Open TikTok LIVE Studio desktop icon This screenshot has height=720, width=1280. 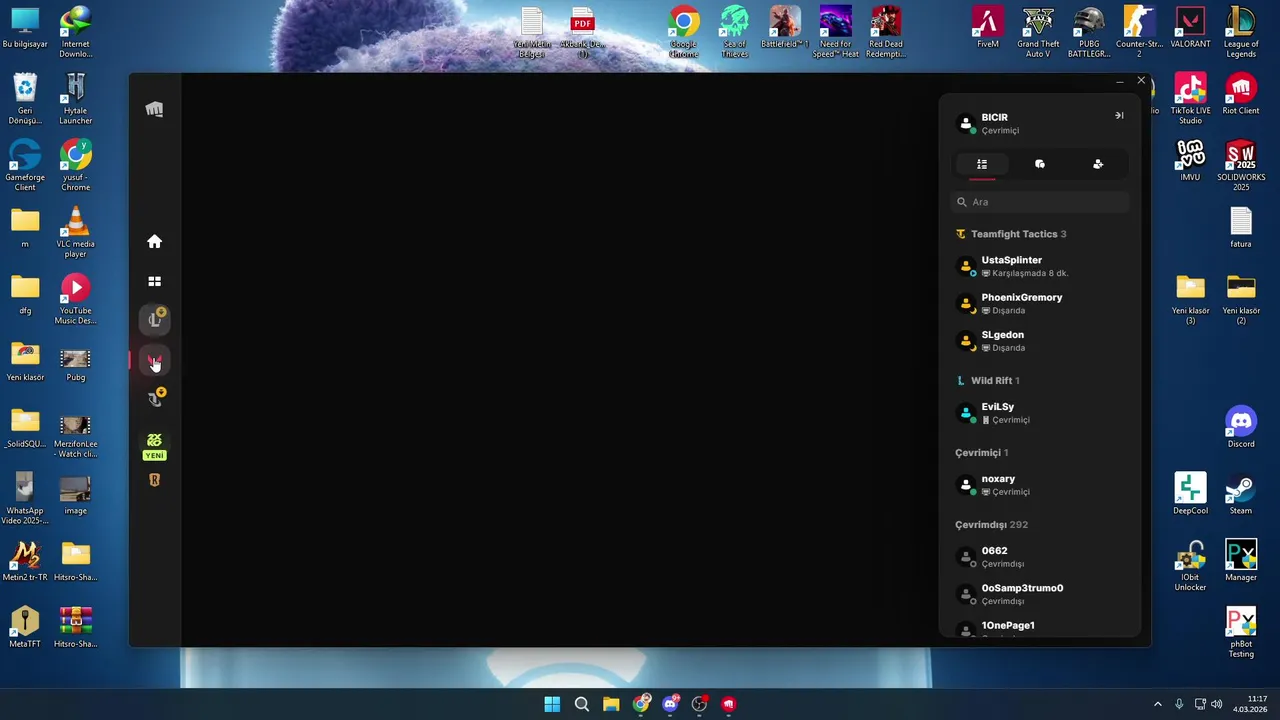[x=1190, y=99]
